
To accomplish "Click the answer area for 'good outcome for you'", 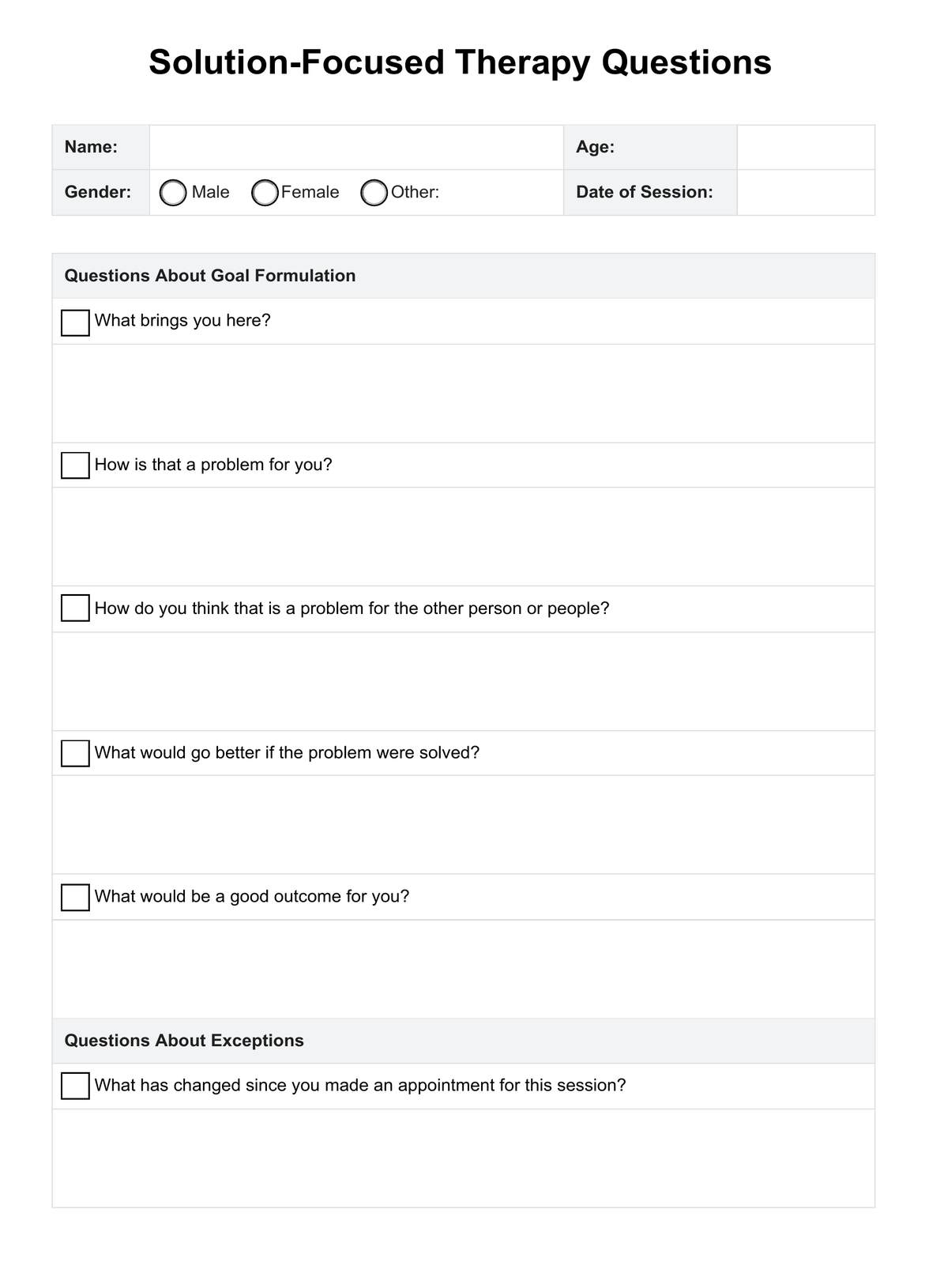I will 463,969.
